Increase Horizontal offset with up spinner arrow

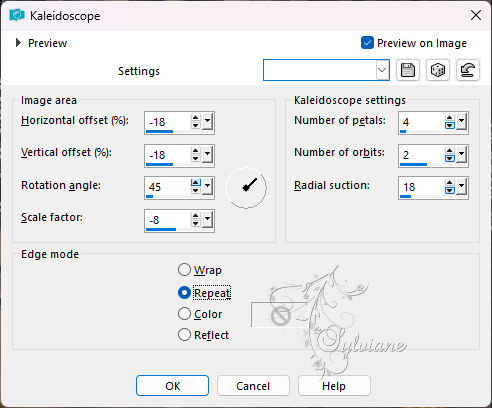(196, 117)
